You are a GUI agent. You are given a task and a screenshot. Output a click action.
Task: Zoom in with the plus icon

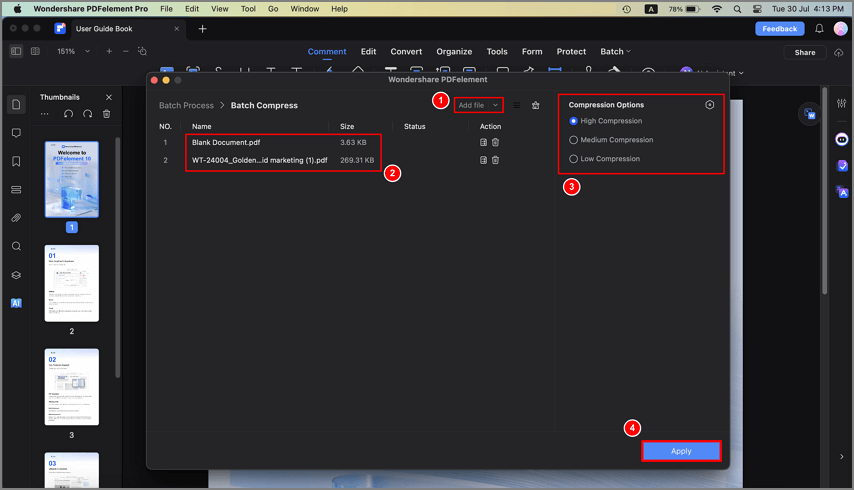click(109, 51)
